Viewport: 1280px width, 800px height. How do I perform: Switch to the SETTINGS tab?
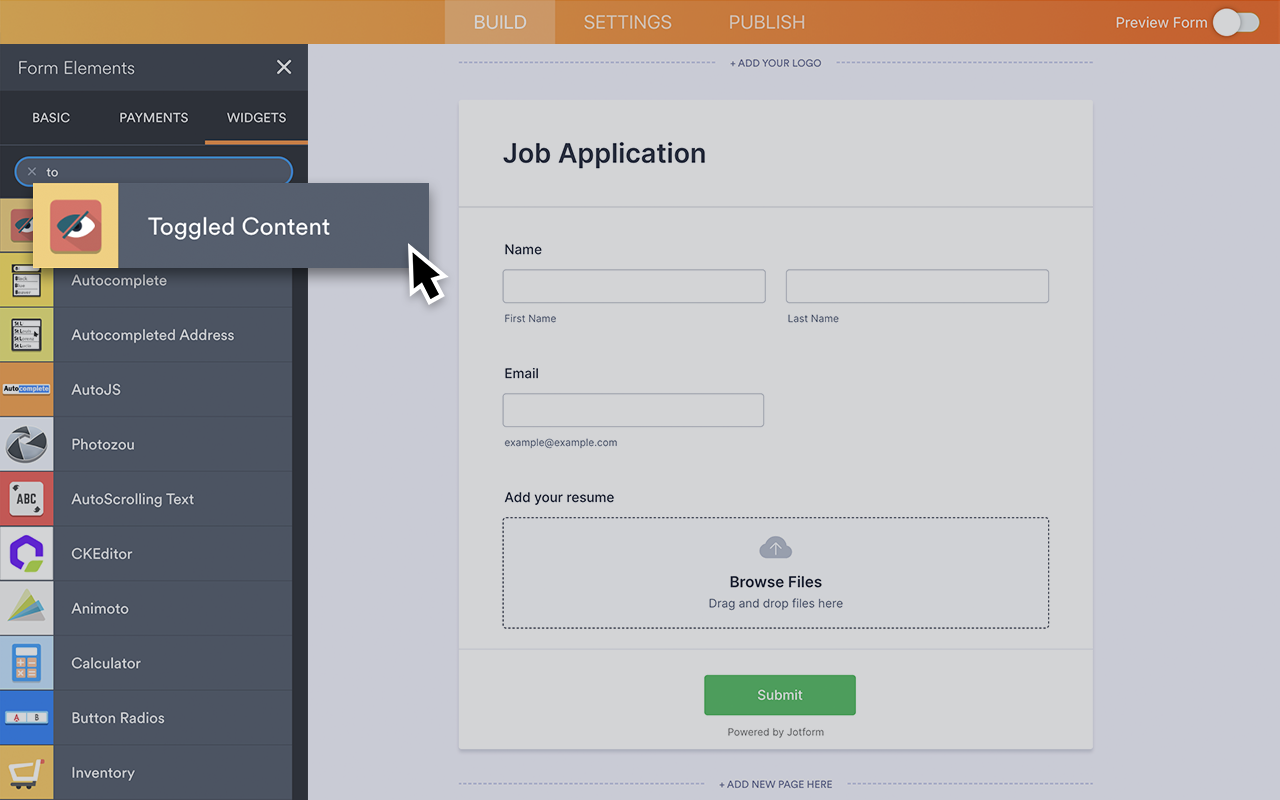(627, 22)
